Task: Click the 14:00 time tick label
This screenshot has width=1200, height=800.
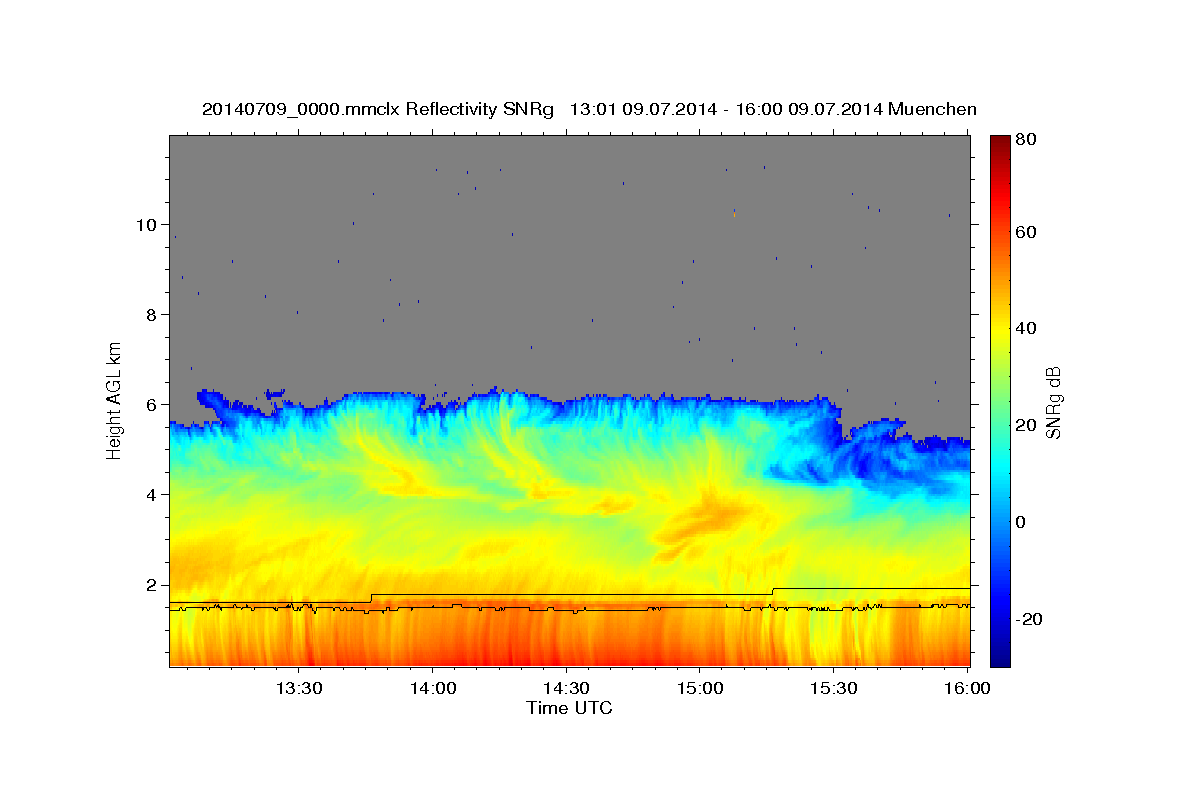Action: pos(431,689)
